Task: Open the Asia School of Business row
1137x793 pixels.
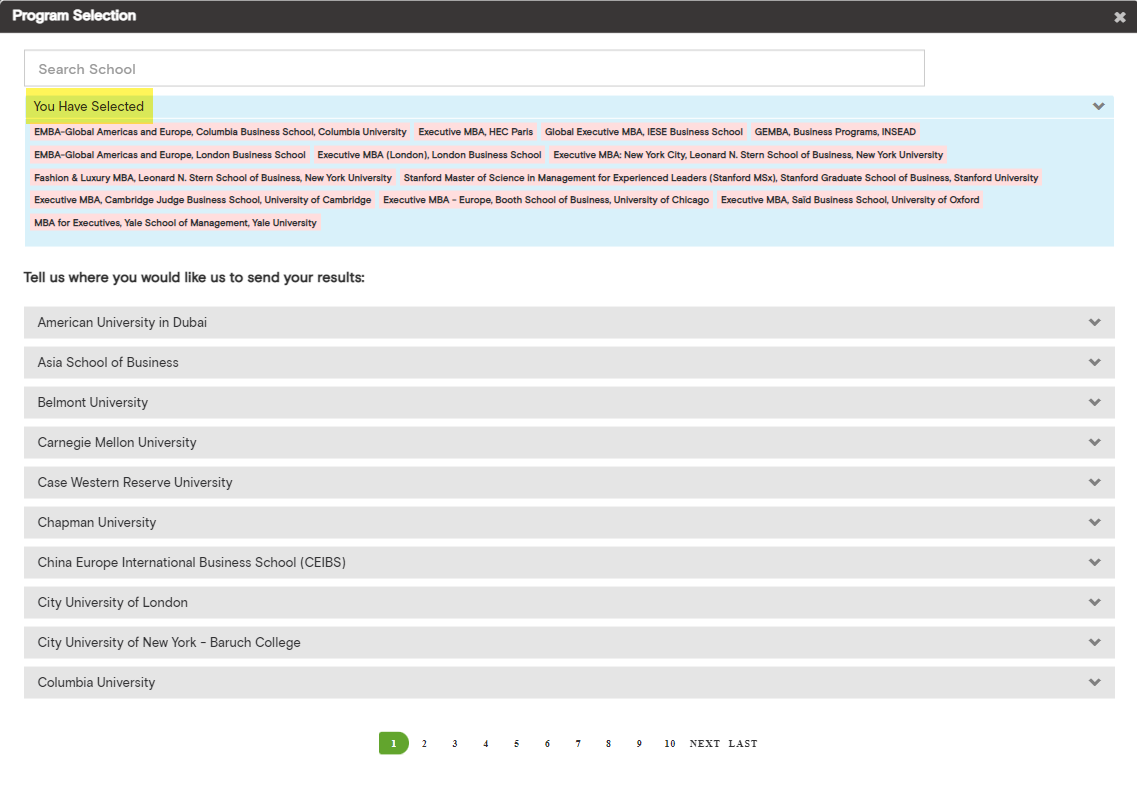Action: pos(569,362)
